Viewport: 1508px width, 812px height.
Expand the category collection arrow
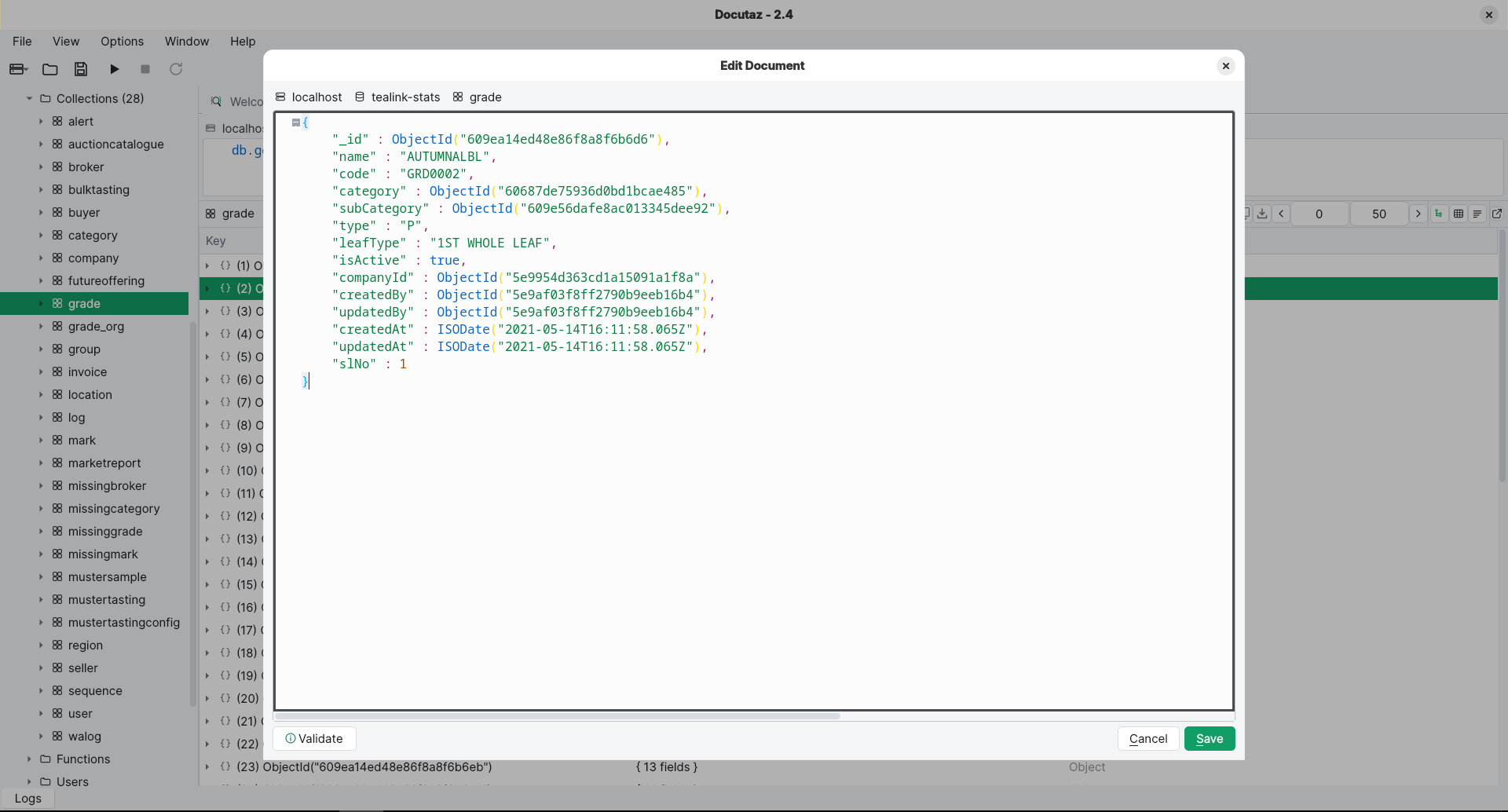point(41,235)
